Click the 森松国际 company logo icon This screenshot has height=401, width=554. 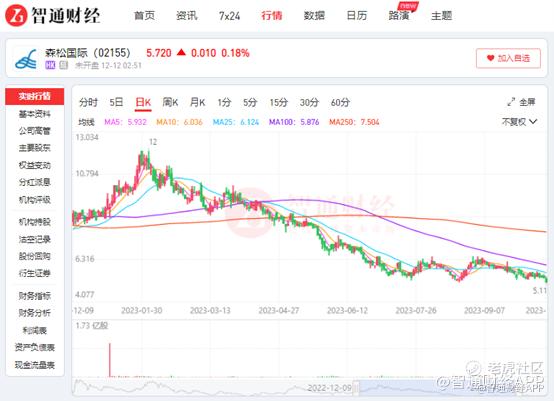(x=26, y=59)
